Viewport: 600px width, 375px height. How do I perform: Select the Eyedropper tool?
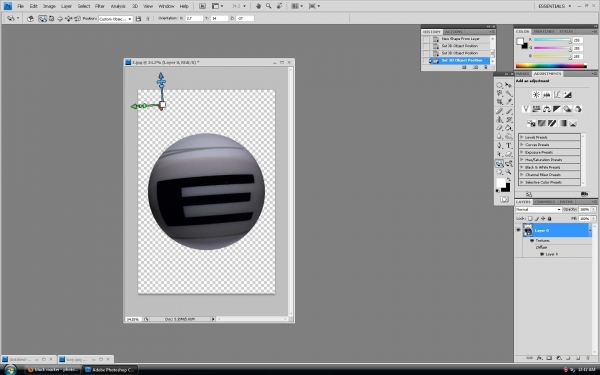coord(509,102)
